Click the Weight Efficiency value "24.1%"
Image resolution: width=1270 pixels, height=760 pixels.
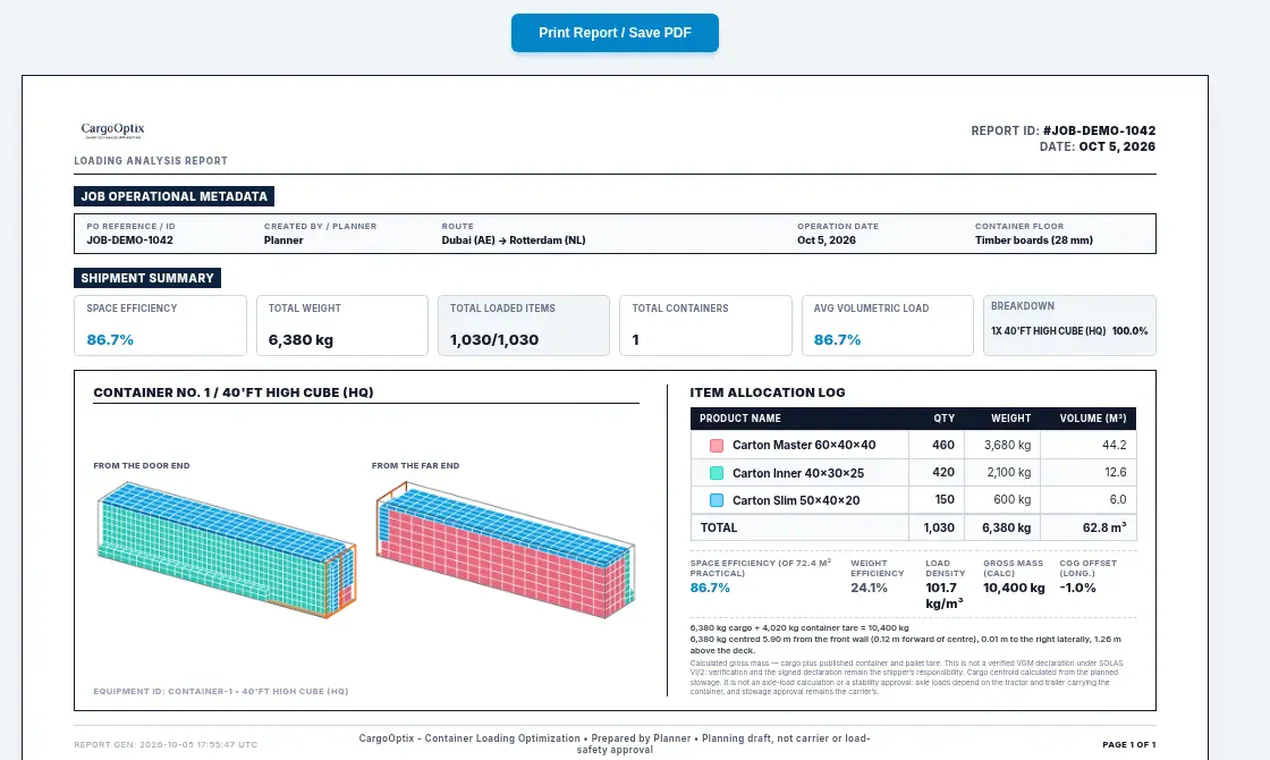pyautogui.click(x=869, y=588)
